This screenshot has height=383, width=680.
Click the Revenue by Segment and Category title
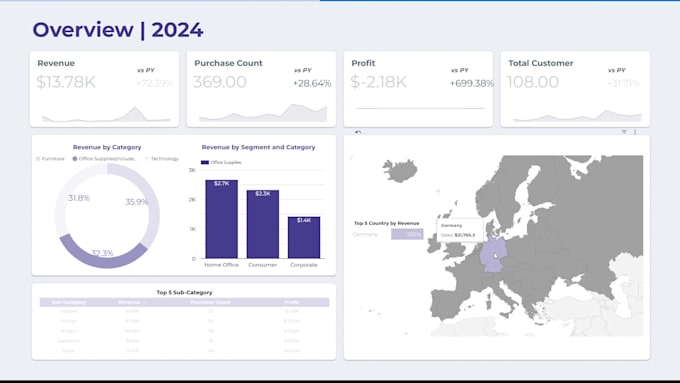[258, 147]
